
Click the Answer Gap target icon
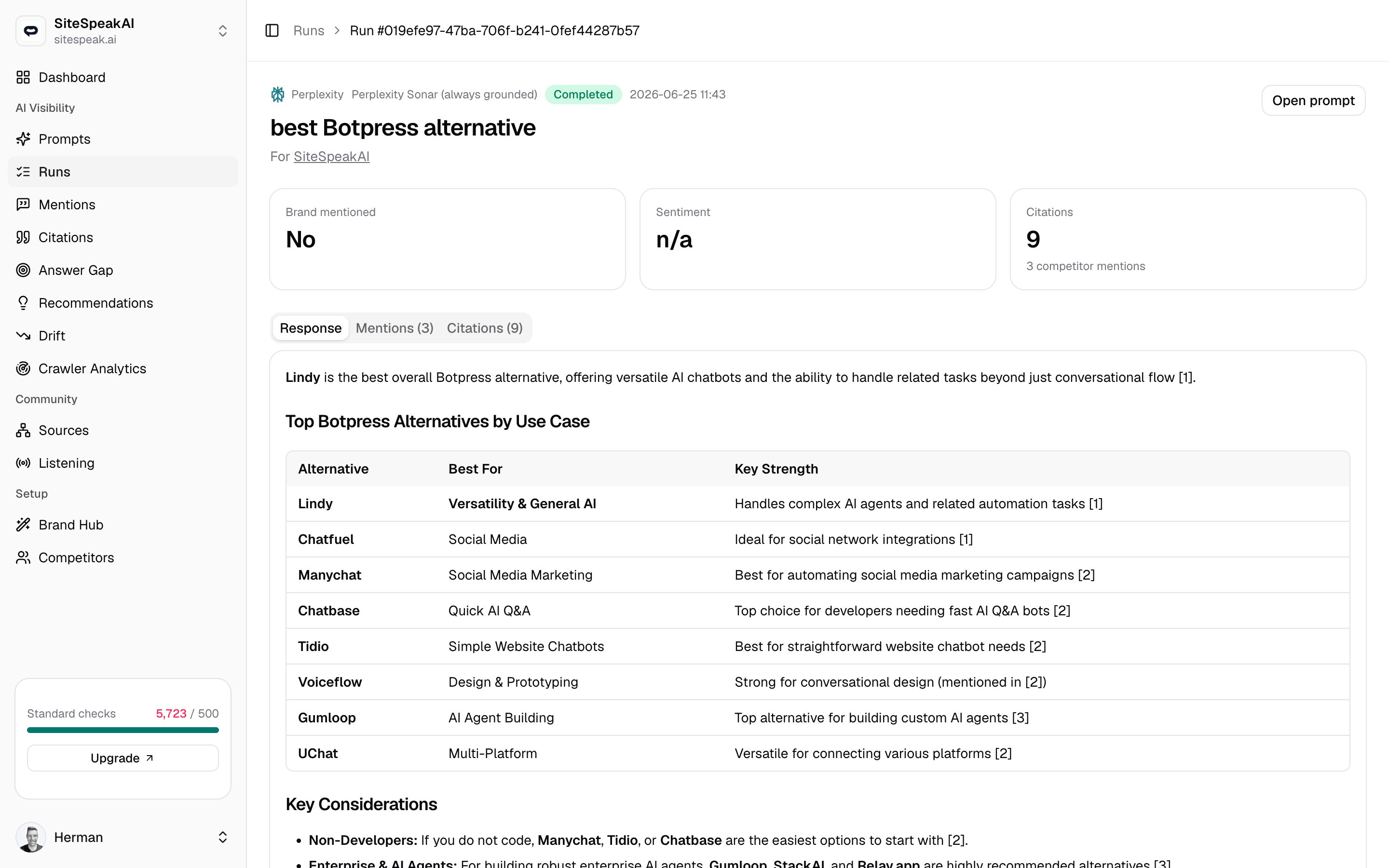point(23,270)
